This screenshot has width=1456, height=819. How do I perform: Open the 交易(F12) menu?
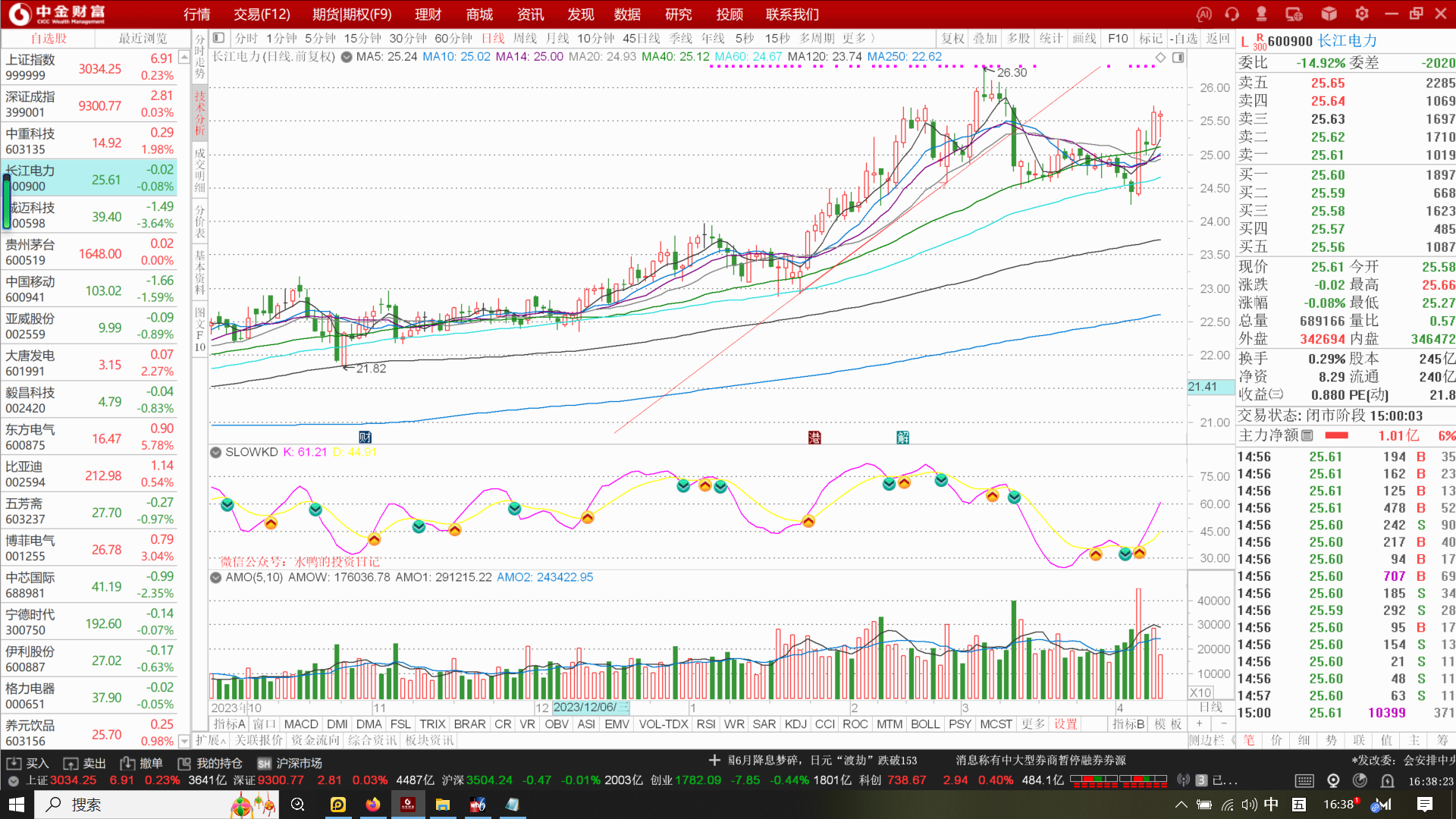pyautogui.click(x=262, y=14)
